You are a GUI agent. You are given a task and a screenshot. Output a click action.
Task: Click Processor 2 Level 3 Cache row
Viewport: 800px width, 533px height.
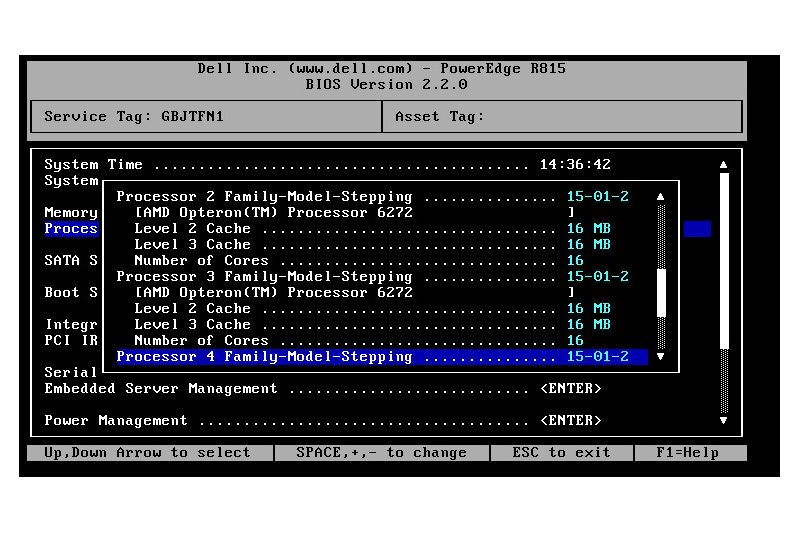click(372, 244)
